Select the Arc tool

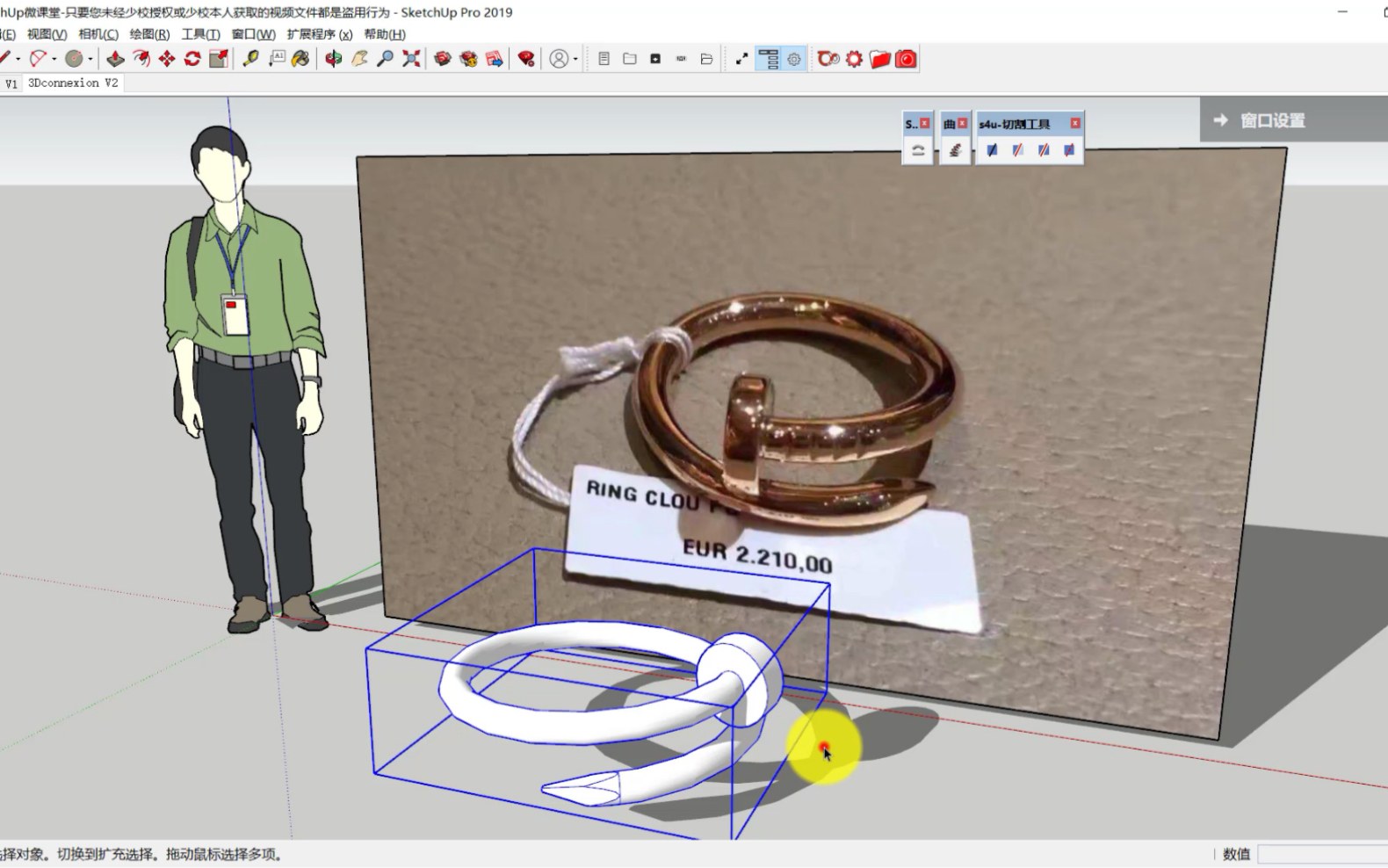pyautogui.click(x=37, y=59)
